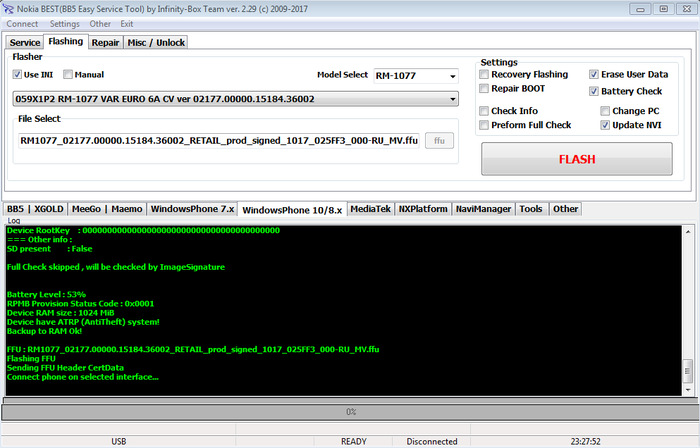Switch to the Repair tab

(x=105, y=42)
